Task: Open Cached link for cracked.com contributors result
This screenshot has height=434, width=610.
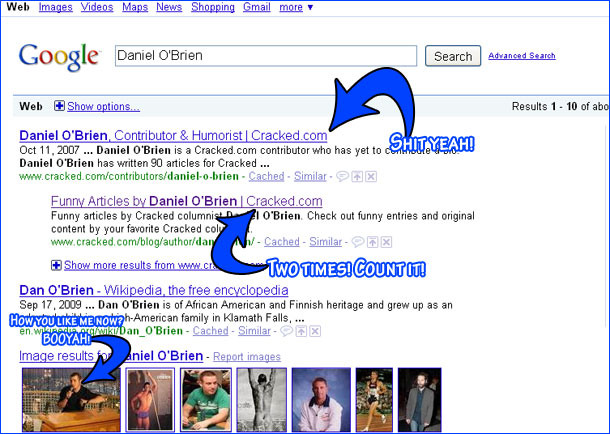Action: [x=266, y=176]
